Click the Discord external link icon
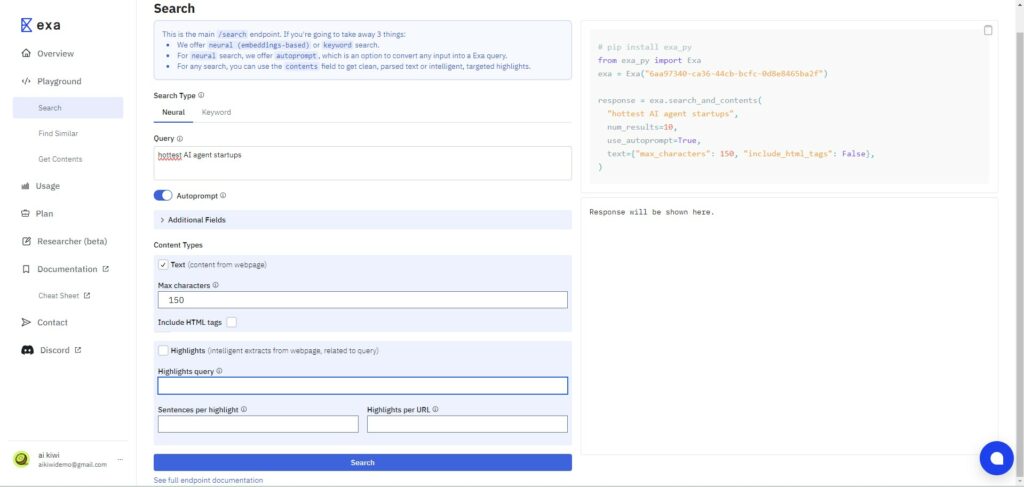 [78, 350]
